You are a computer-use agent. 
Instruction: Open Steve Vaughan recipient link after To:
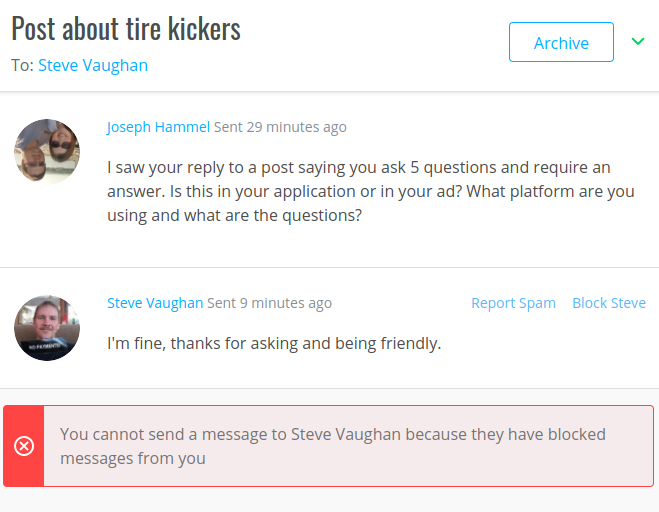[x=93, y=66]
